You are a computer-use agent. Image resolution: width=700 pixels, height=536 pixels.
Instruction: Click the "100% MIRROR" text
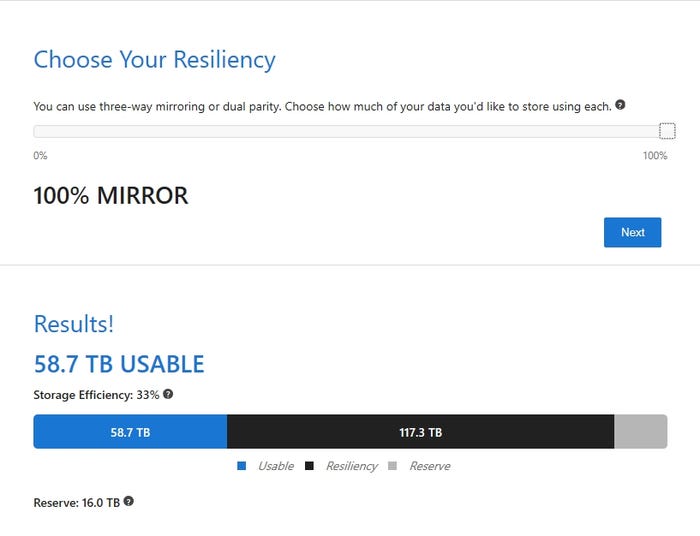(111, 195)
